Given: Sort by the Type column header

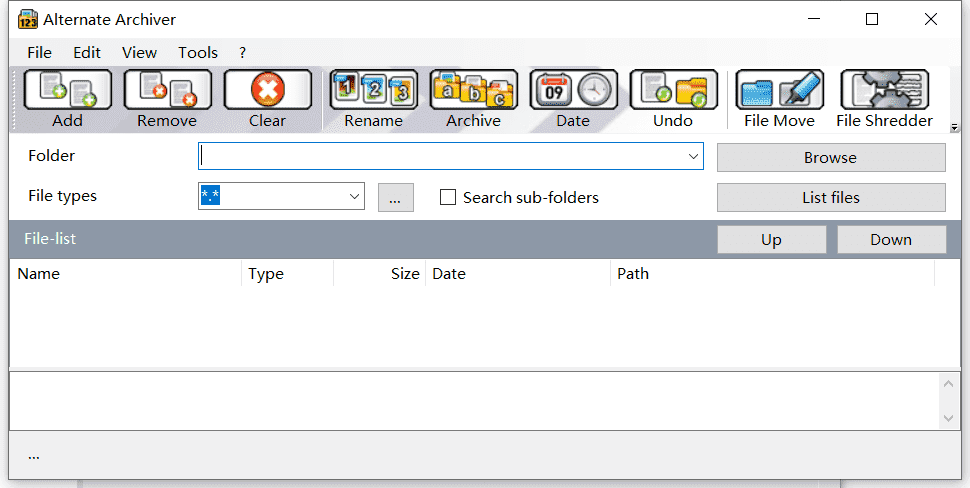Looking at the screenshot, I should coord(288,273).
